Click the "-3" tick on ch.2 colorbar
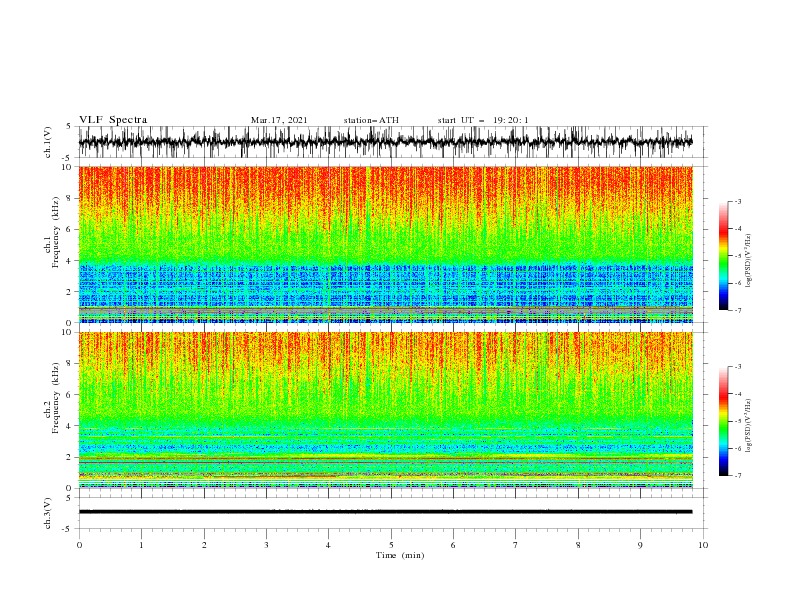Screen dimensions: 792x612 click(x=738, y=367)
